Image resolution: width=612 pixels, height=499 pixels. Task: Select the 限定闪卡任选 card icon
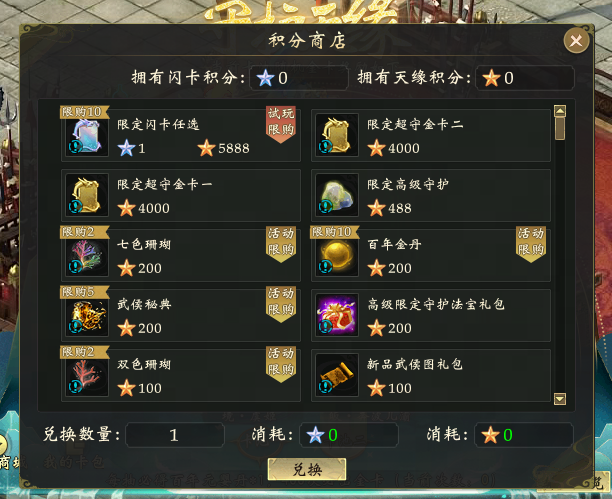(87, 135)
